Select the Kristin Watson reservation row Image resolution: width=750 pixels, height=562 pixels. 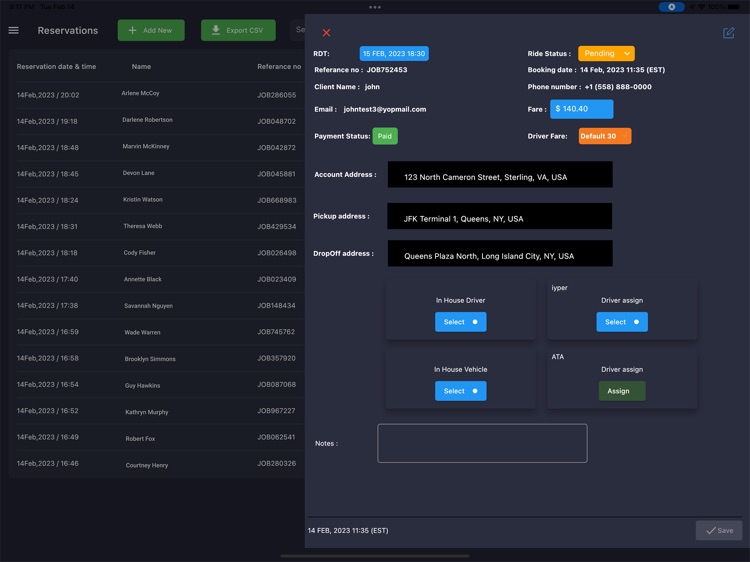pyautogui.click(x=157, y=200)
